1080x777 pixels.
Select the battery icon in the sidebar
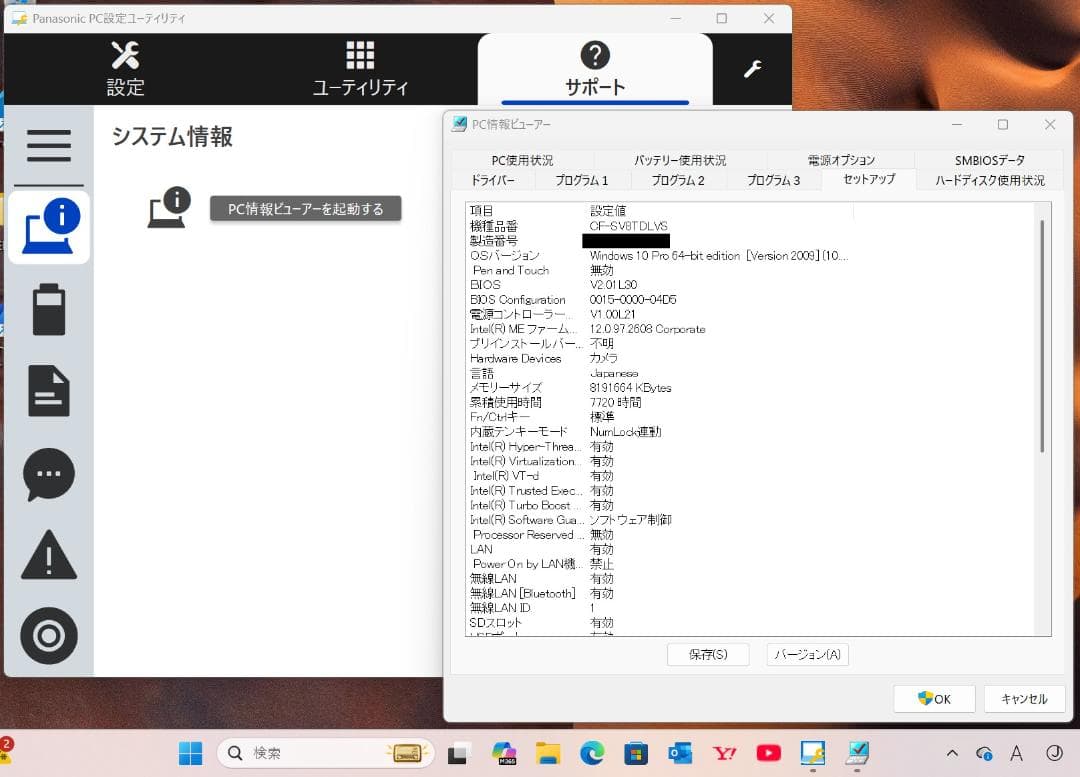tap(48, 309)
